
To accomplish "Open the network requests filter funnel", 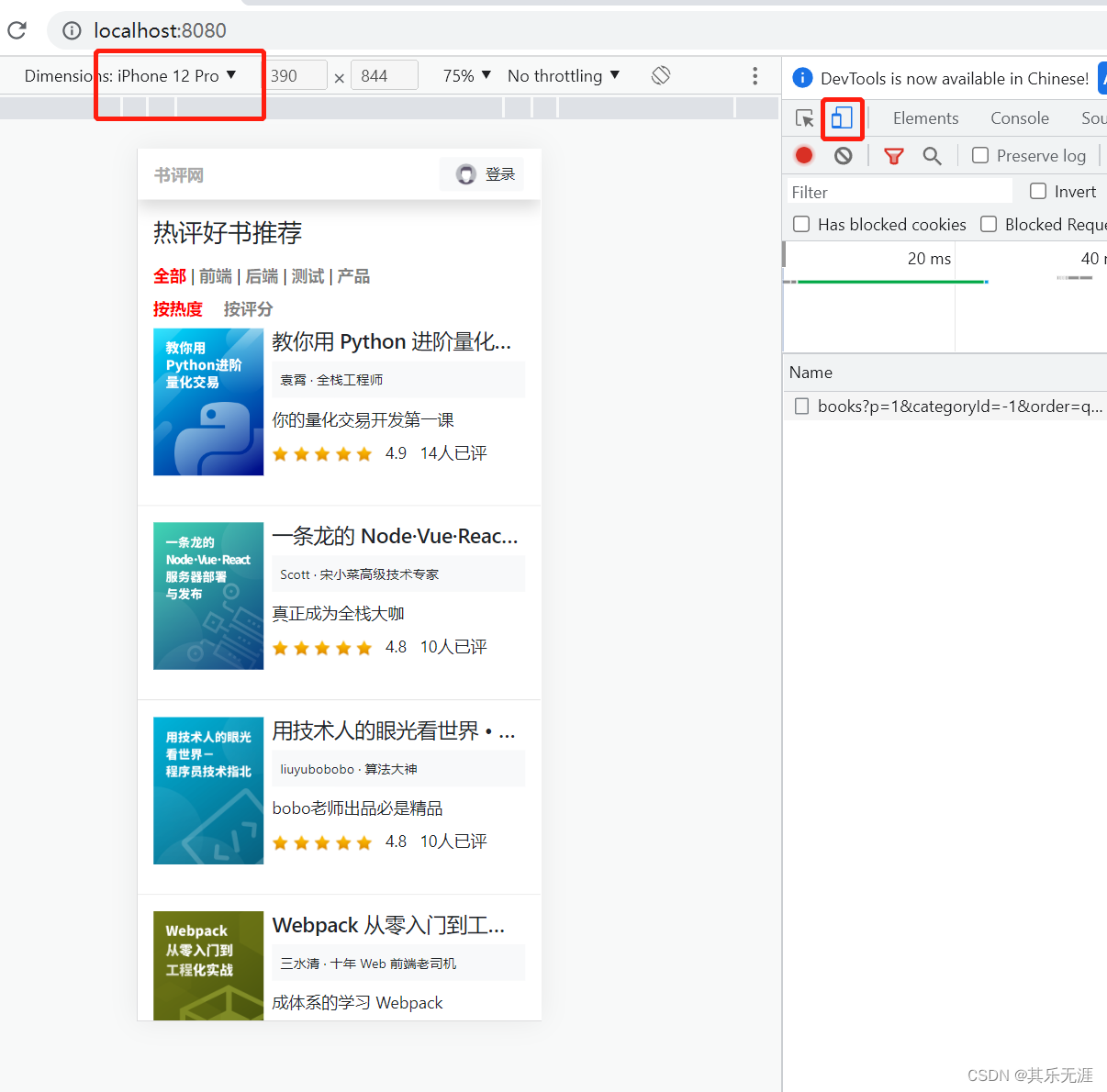I will tap(893, 155).
